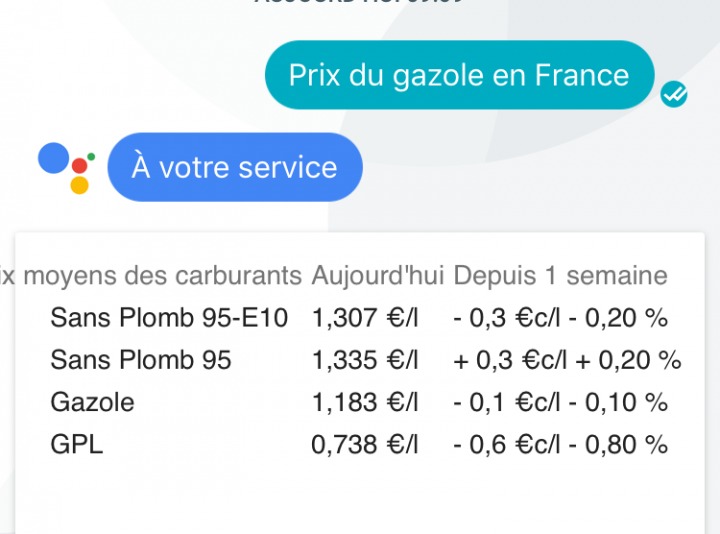This screenshot has height=534, width=720.
Task: Select the "Sans Plomb 95" fuel row label
Action: click(x=141, y=360)
